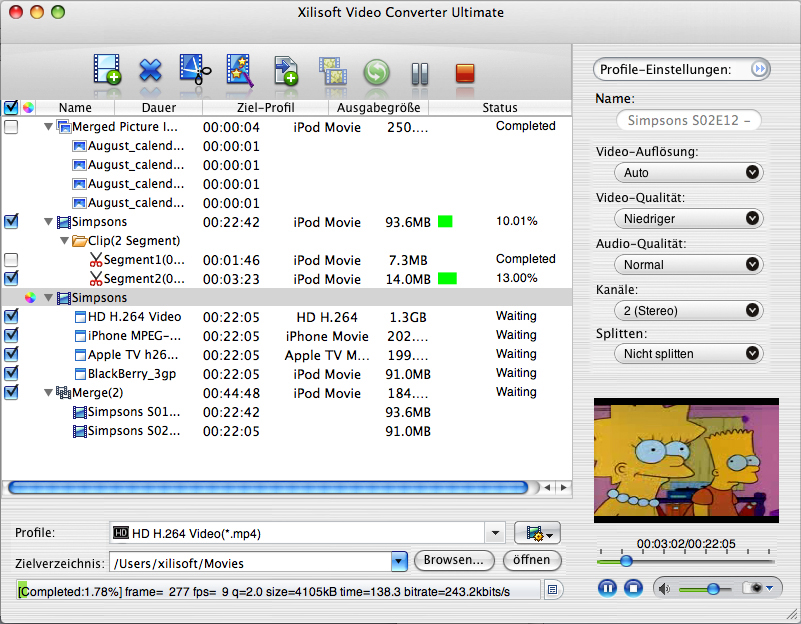
Task: Uncheck the Simpsons 00:22:42 row checkbox
Action: [11, 222]
